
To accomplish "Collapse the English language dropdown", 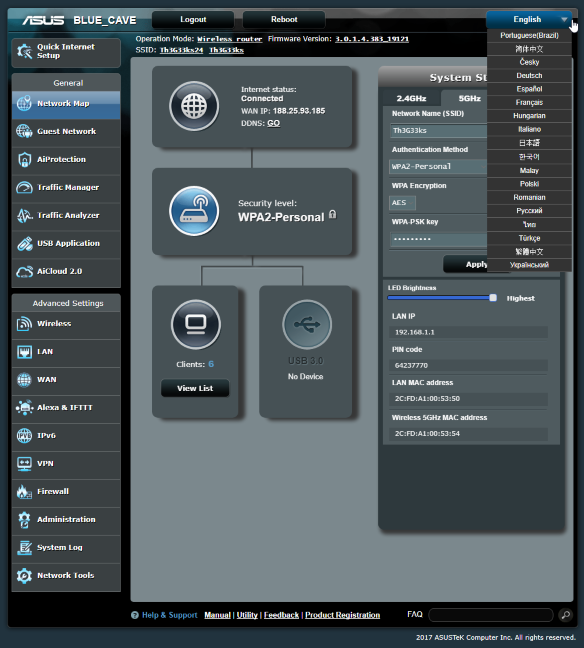I will [529, 19].
